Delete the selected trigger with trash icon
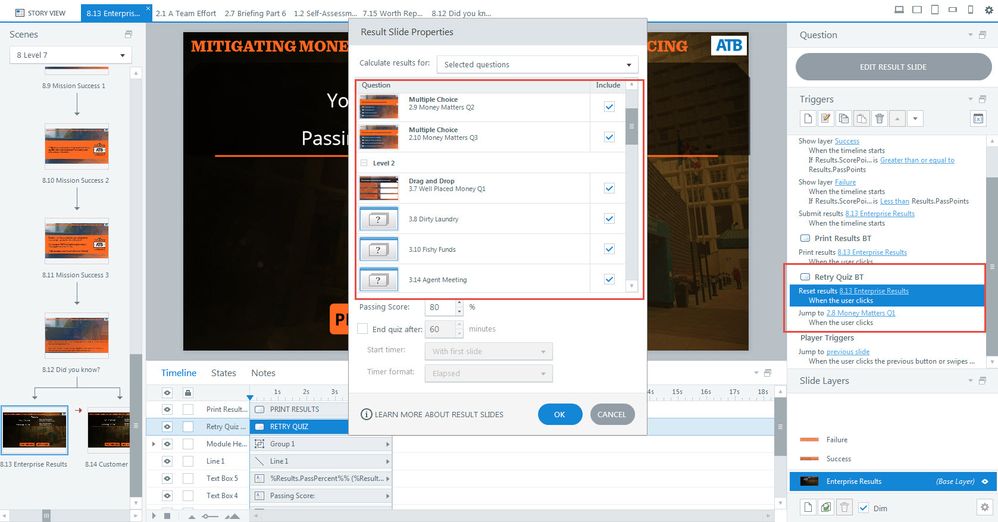 879,118
